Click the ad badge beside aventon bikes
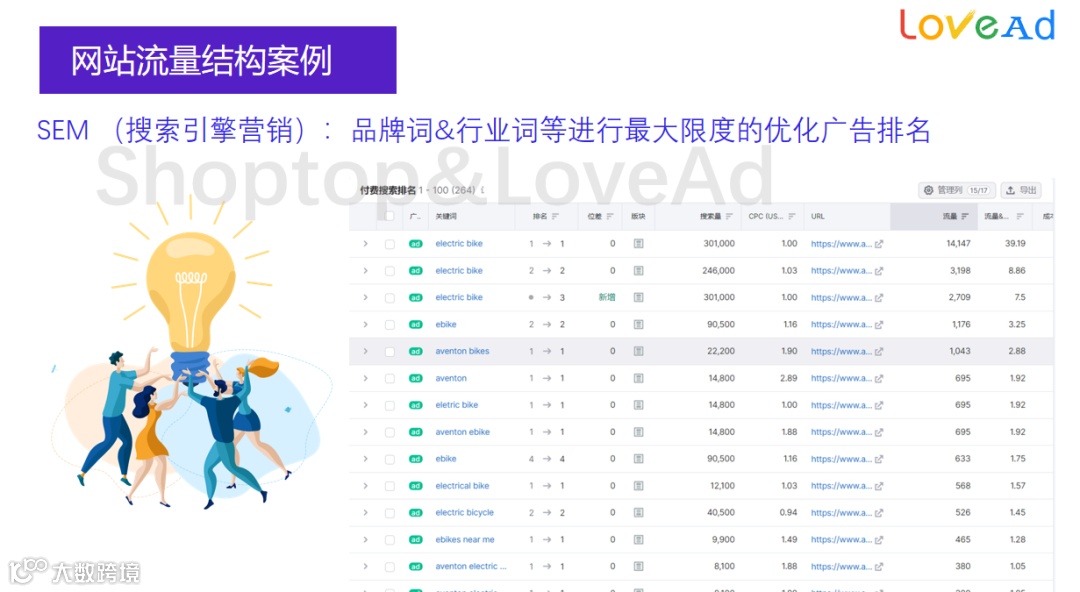The height and width of the screenshot is (592, 1080). [415, 351]
